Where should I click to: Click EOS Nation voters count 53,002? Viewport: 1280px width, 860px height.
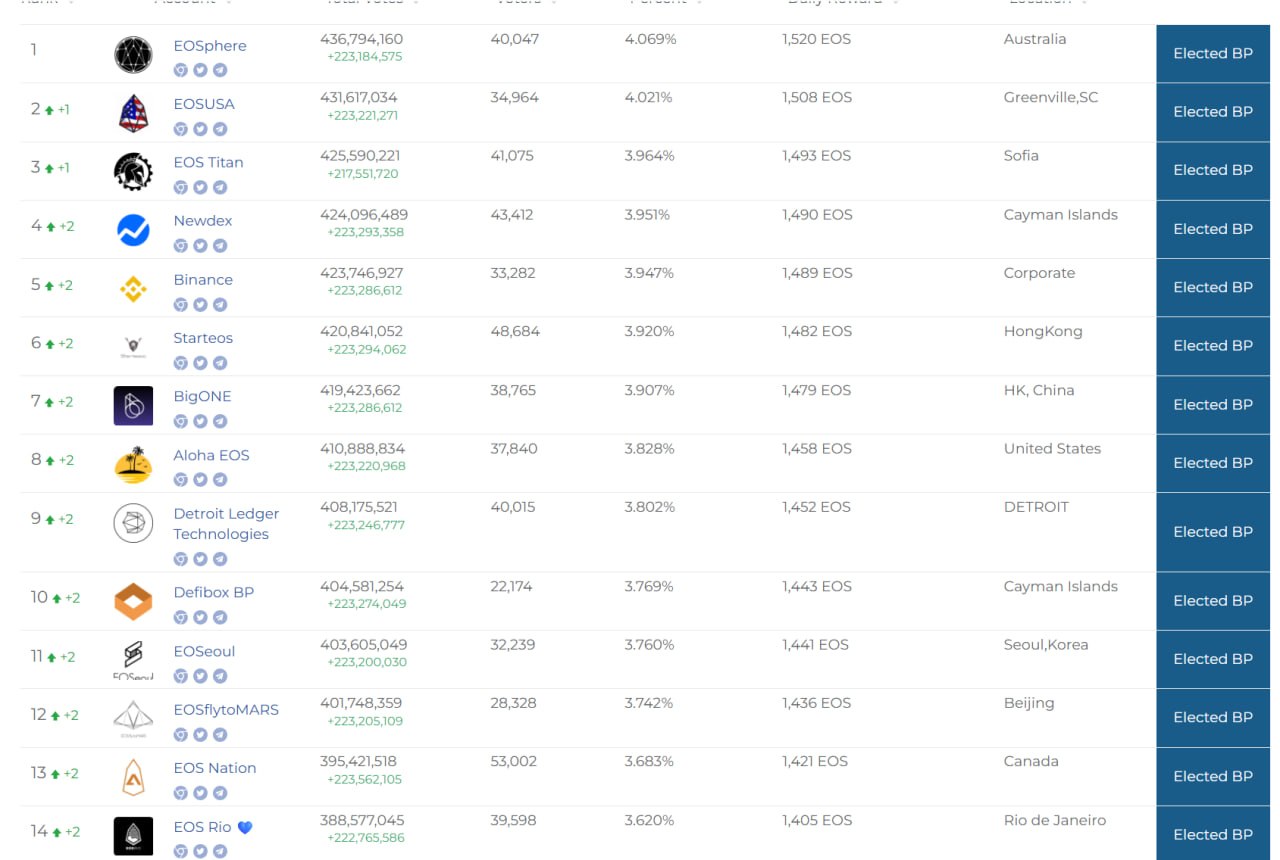[x=514, y=761]
